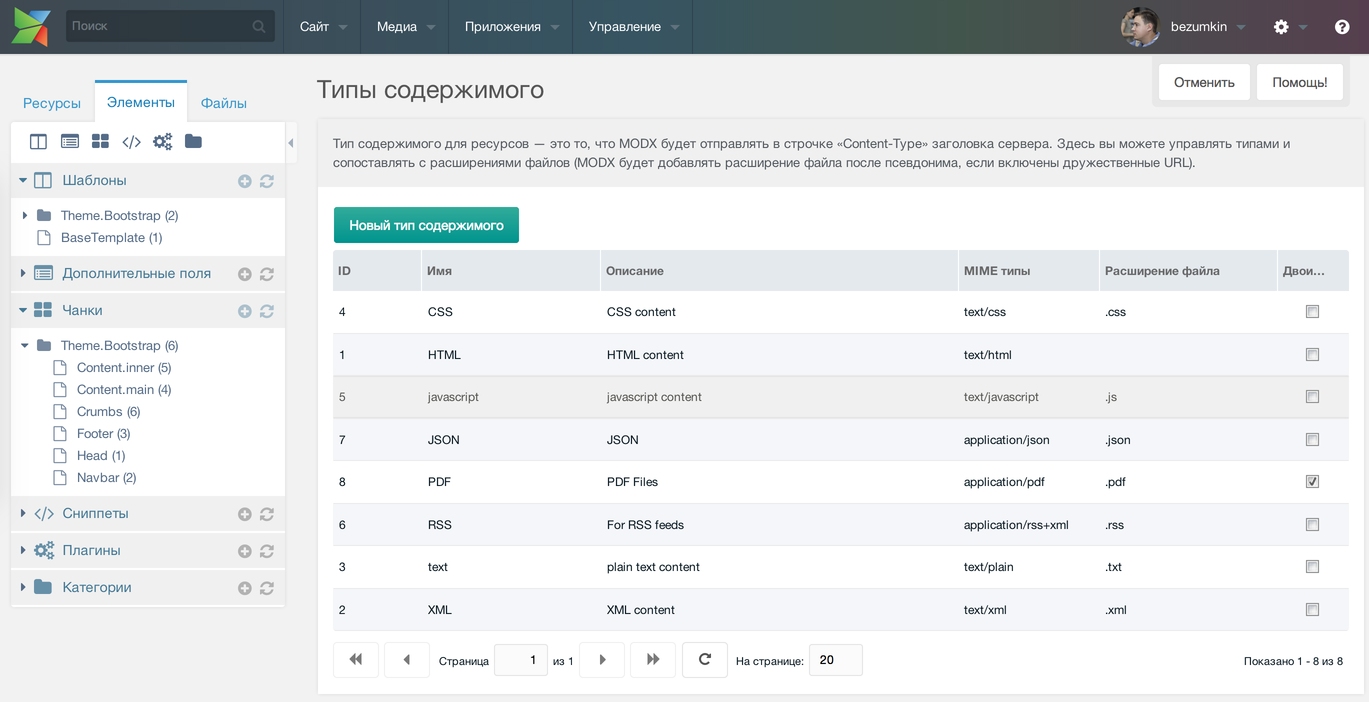Switch to the Файлы tab

click(x=223, y=103)
